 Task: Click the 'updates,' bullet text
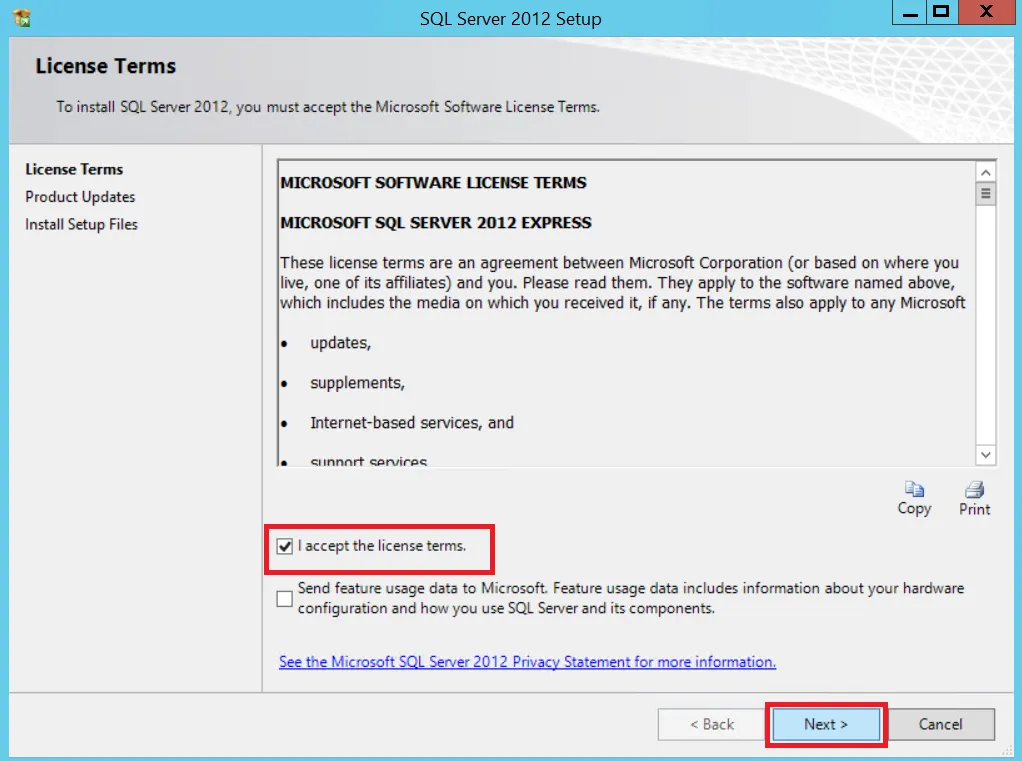click(x=340, y=343)
